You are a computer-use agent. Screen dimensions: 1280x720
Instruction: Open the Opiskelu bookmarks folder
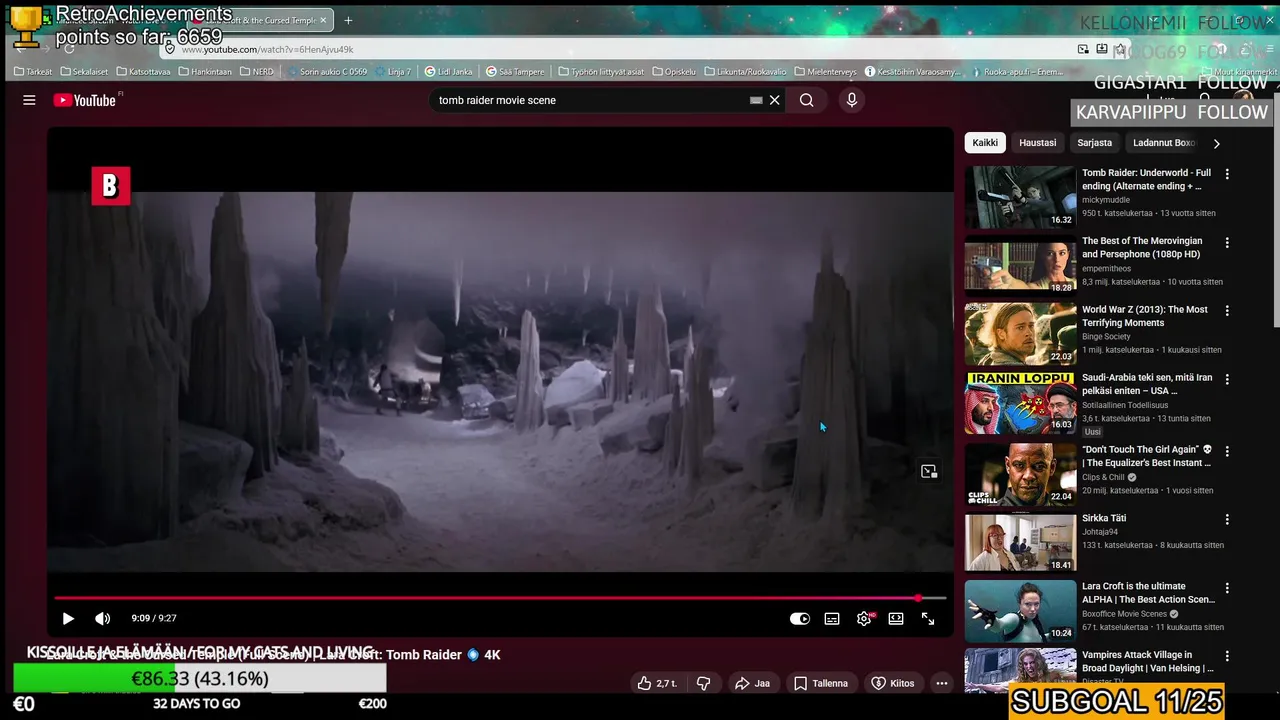pyautogui.click(x=674, y=72)
